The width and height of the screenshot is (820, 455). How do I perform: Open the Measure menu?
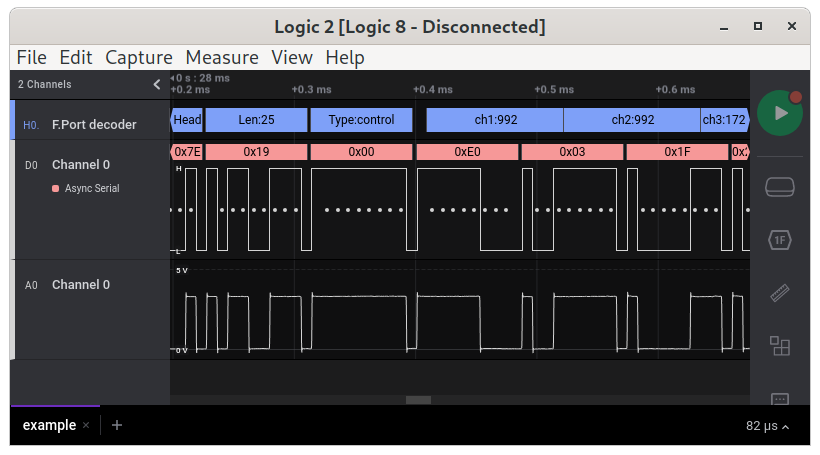coord(222,58)
